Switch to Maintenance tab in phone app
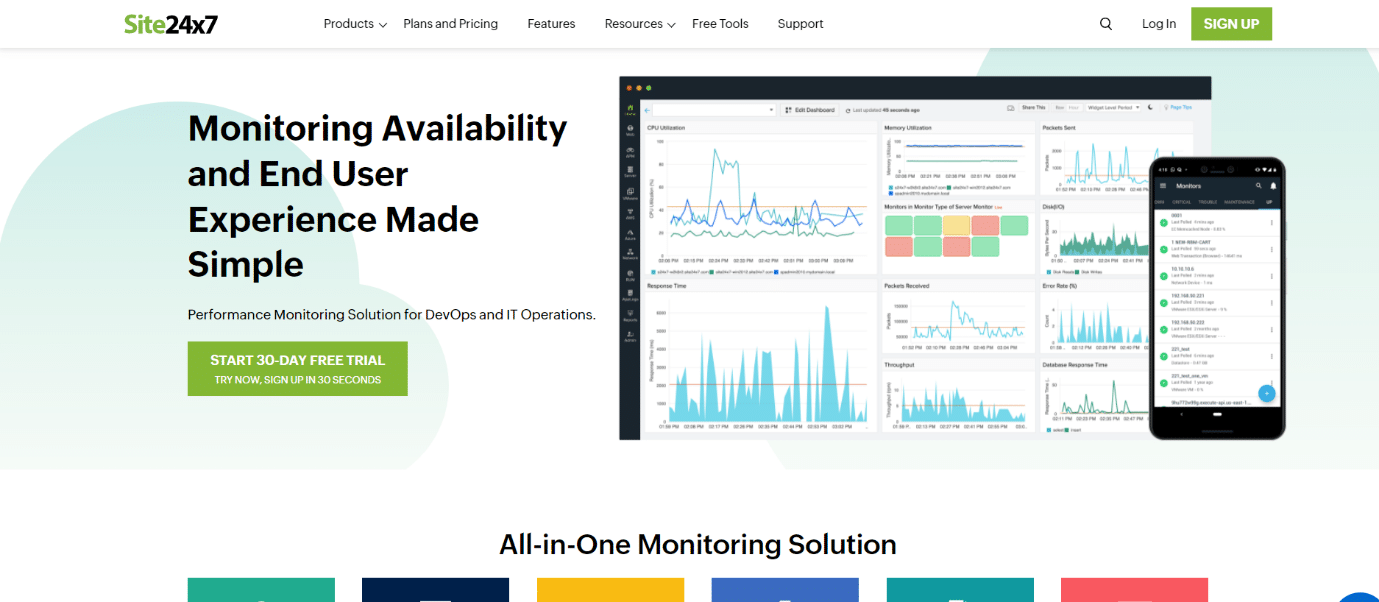 1239,202
